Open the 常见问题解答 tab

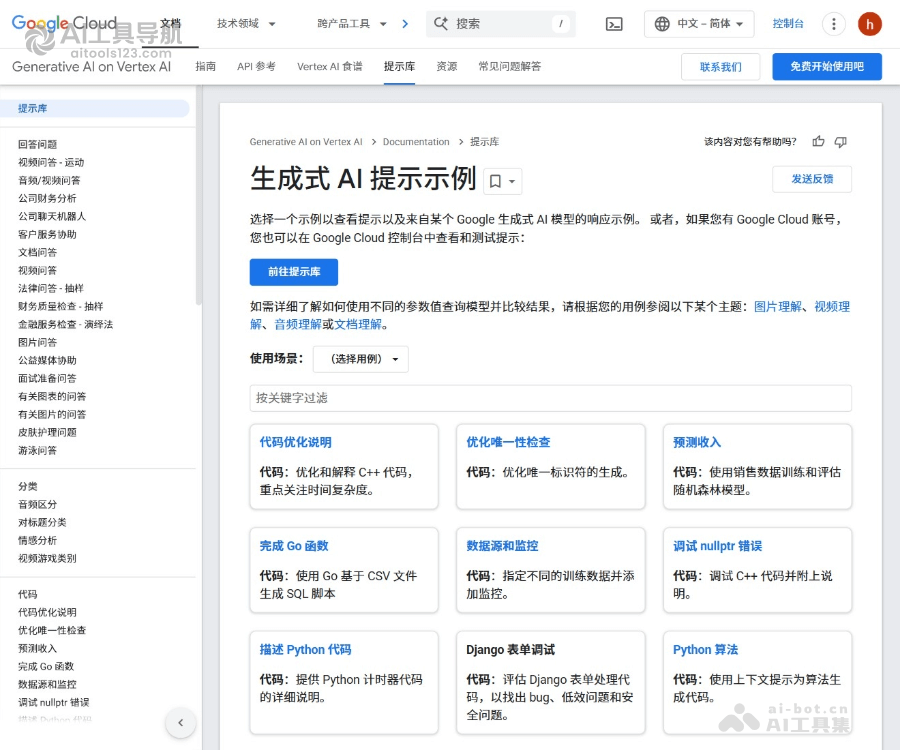tap(510, 67)
